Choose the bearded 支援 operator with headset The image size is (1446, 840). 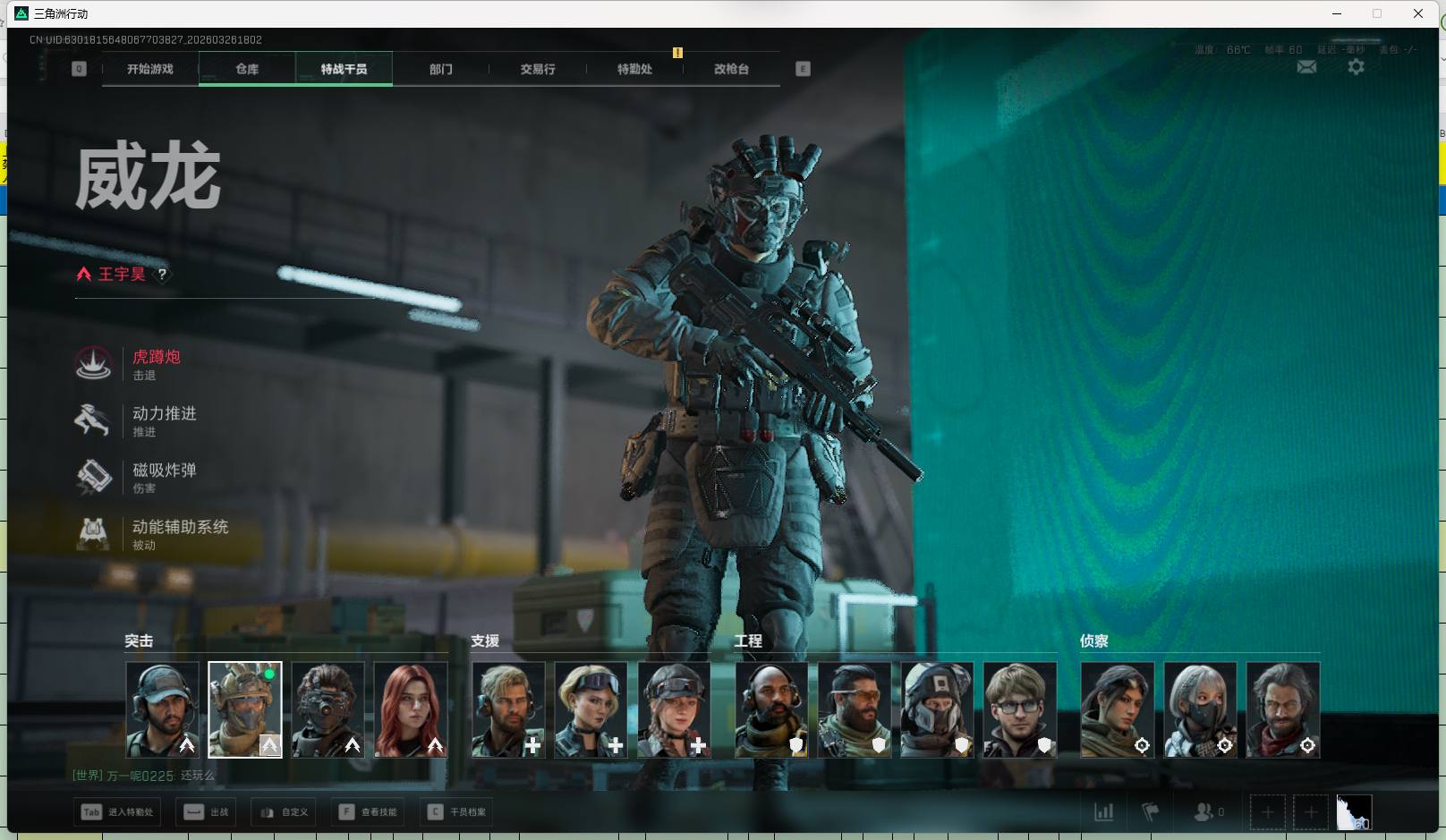point(508,709)
